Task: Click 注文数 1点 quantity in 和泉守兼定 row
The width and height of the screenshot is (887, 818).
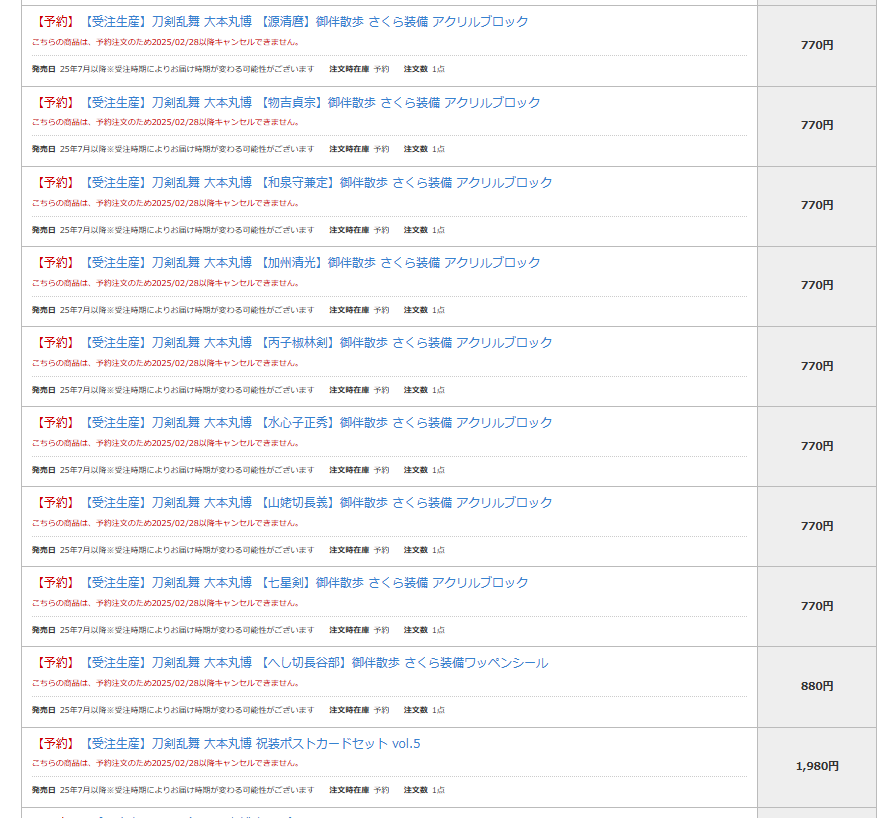Action: click(x=424, y=230)
